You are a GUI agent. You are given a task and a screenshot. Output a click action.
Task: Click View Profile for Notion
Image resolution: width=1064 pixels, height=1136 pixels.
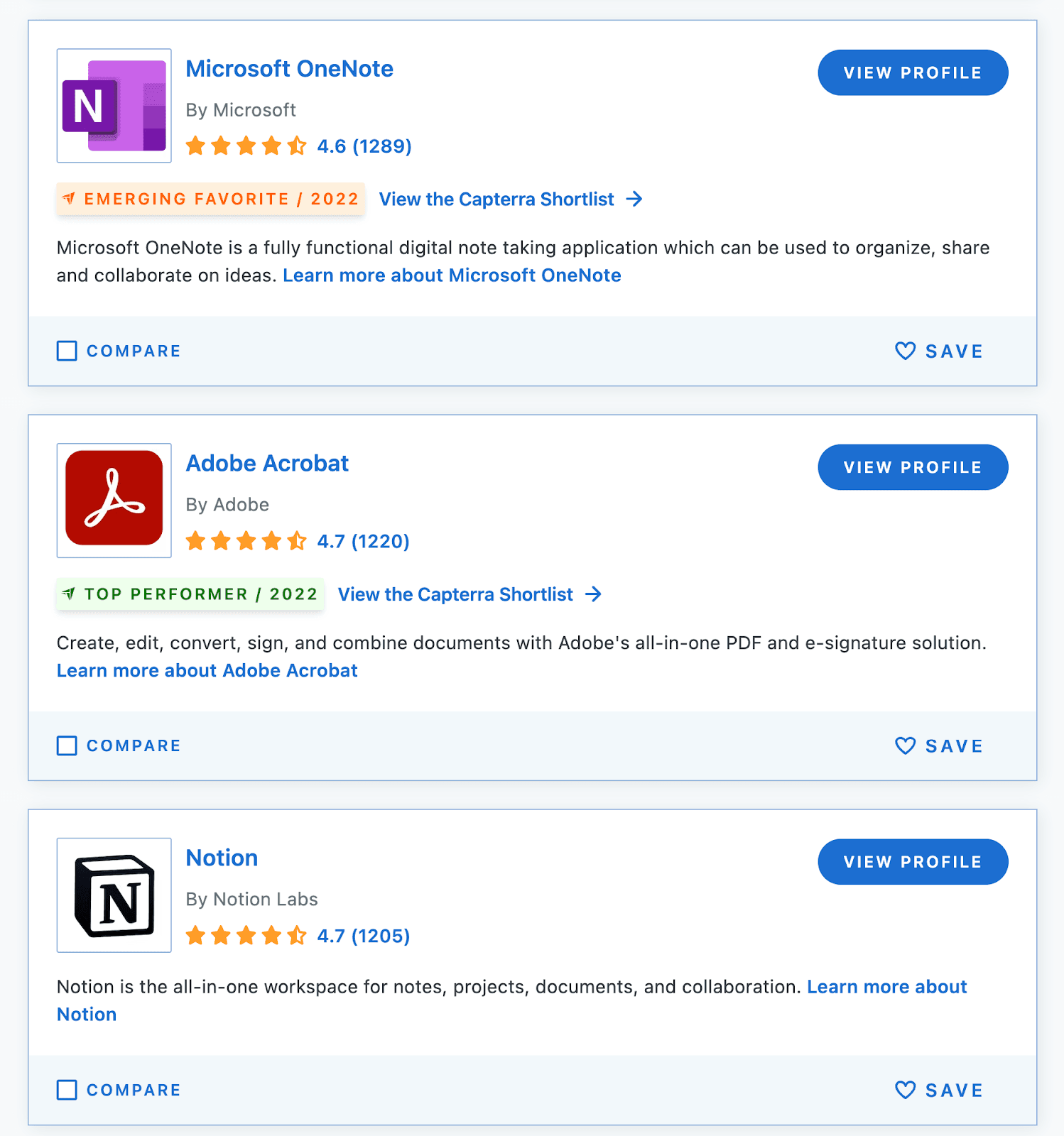[913, 862]
